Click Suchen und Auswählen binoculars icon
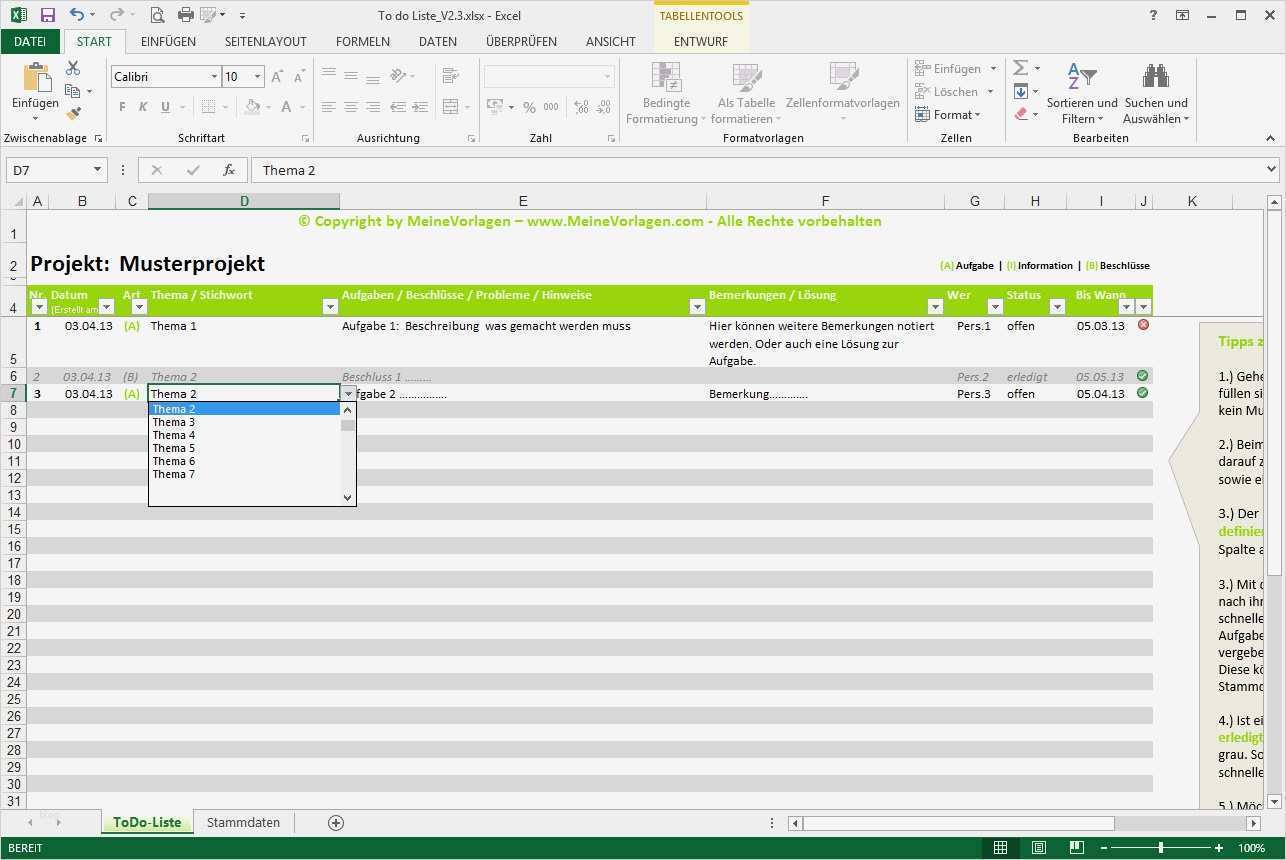Screen dimensions: 1286x860 pyautogui.click(x=1155, y=75)
